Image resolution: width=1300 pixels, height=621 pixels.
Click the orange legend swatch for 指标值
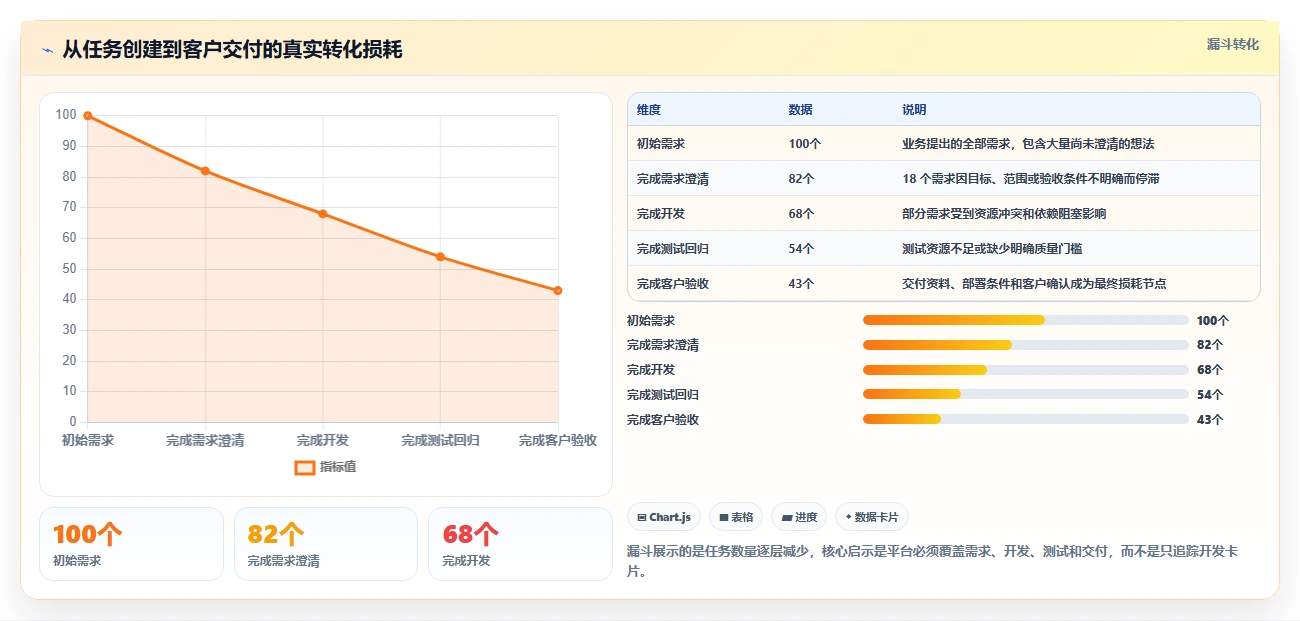(x=305, y=467)
